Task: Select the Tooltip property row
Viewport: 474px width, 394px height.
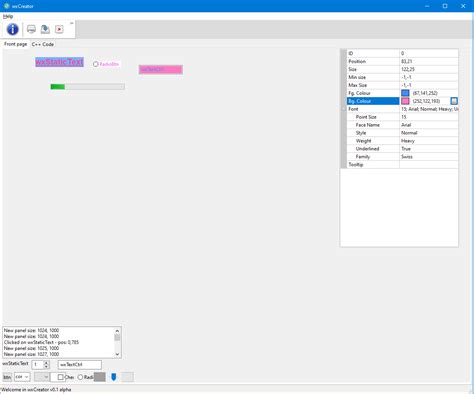Action: click(403, 164)
